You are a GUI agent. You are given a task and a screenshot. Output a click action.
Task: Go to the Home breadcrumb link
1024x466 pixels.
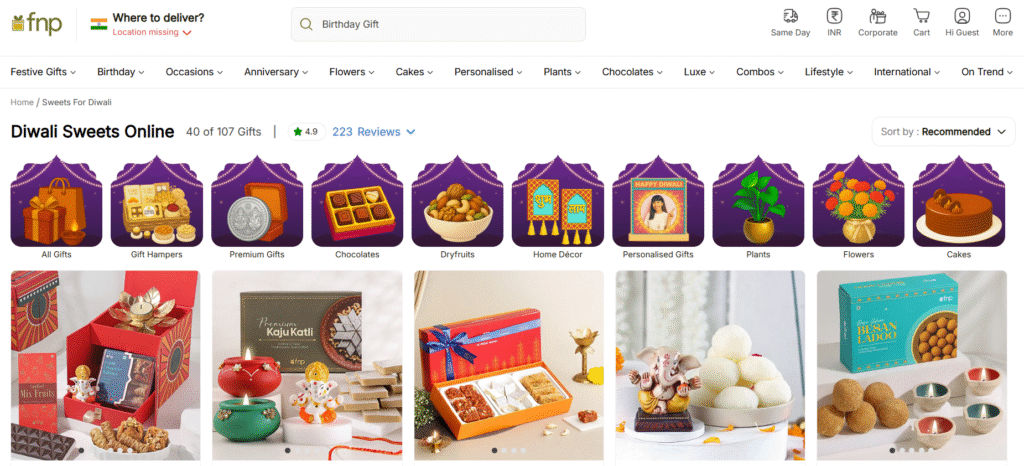pos(22,102)
